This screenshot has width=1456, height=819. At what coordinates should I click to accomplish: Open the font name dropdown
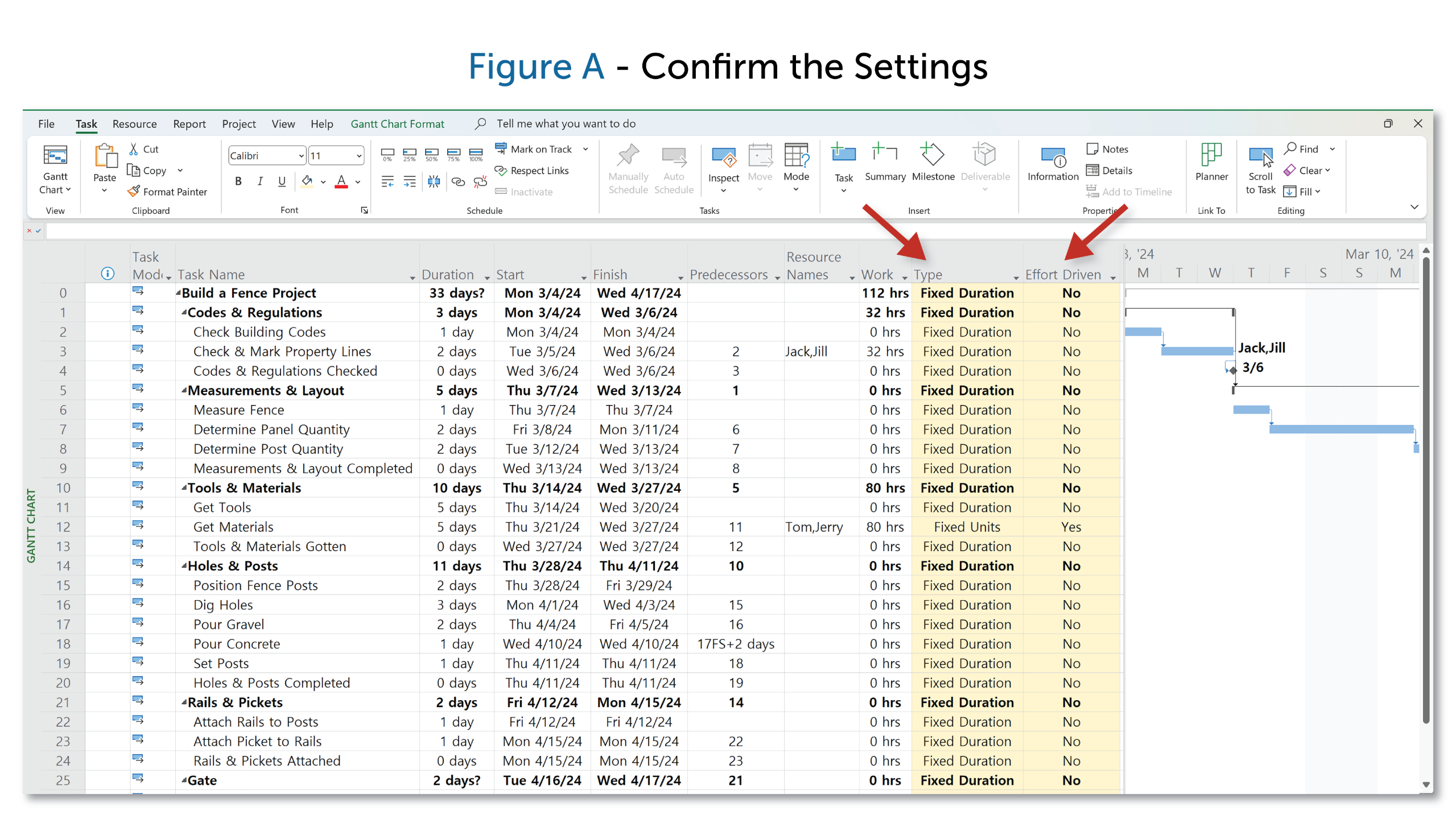300,156
